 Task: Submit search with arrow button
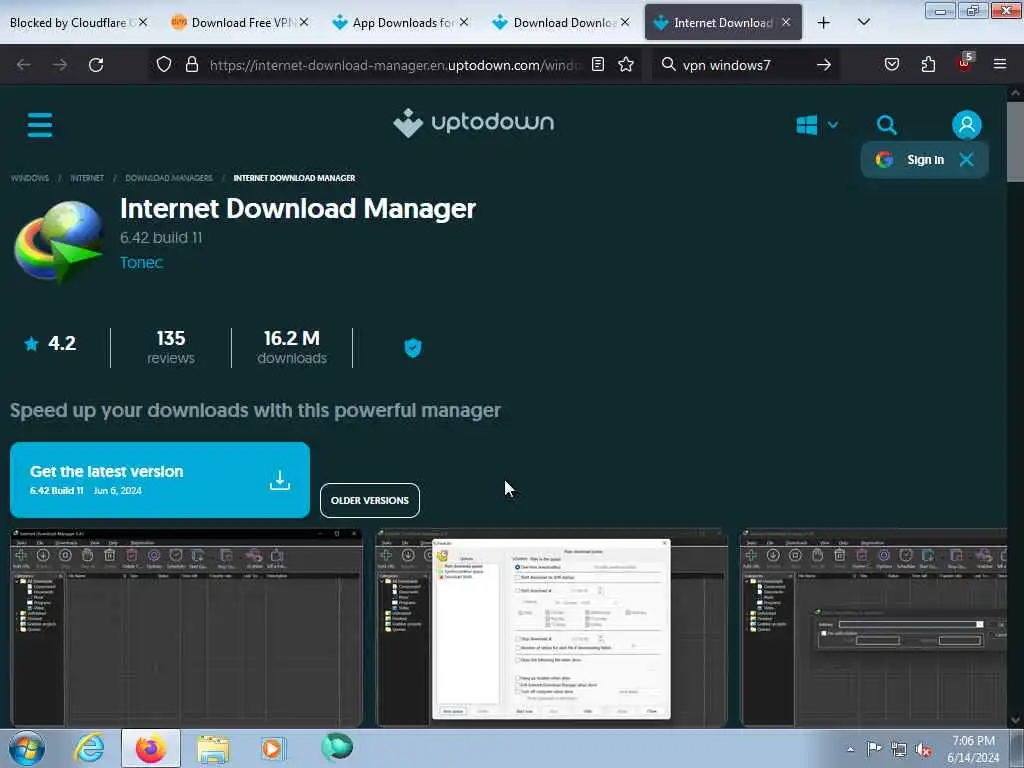(824, 65)
